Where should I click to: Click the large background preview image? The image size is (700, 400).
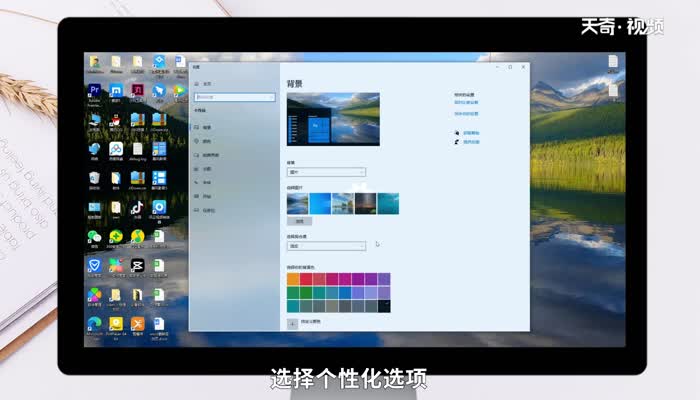pos(333,119)
